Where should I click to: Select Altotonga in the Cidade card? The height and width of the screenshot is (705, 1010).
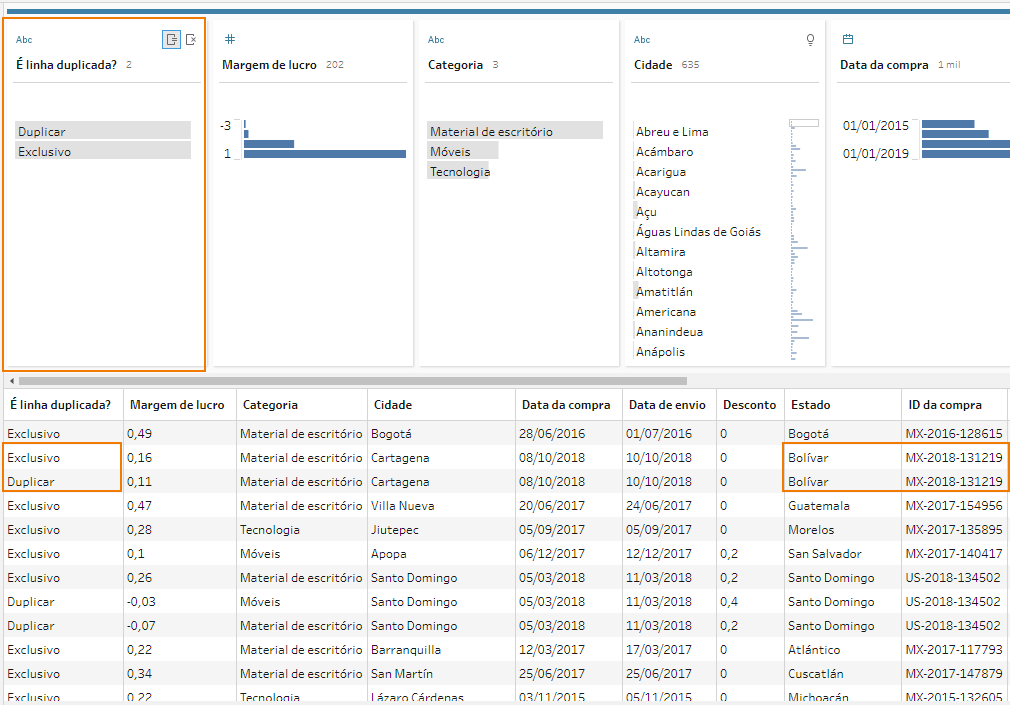point(664,271)
